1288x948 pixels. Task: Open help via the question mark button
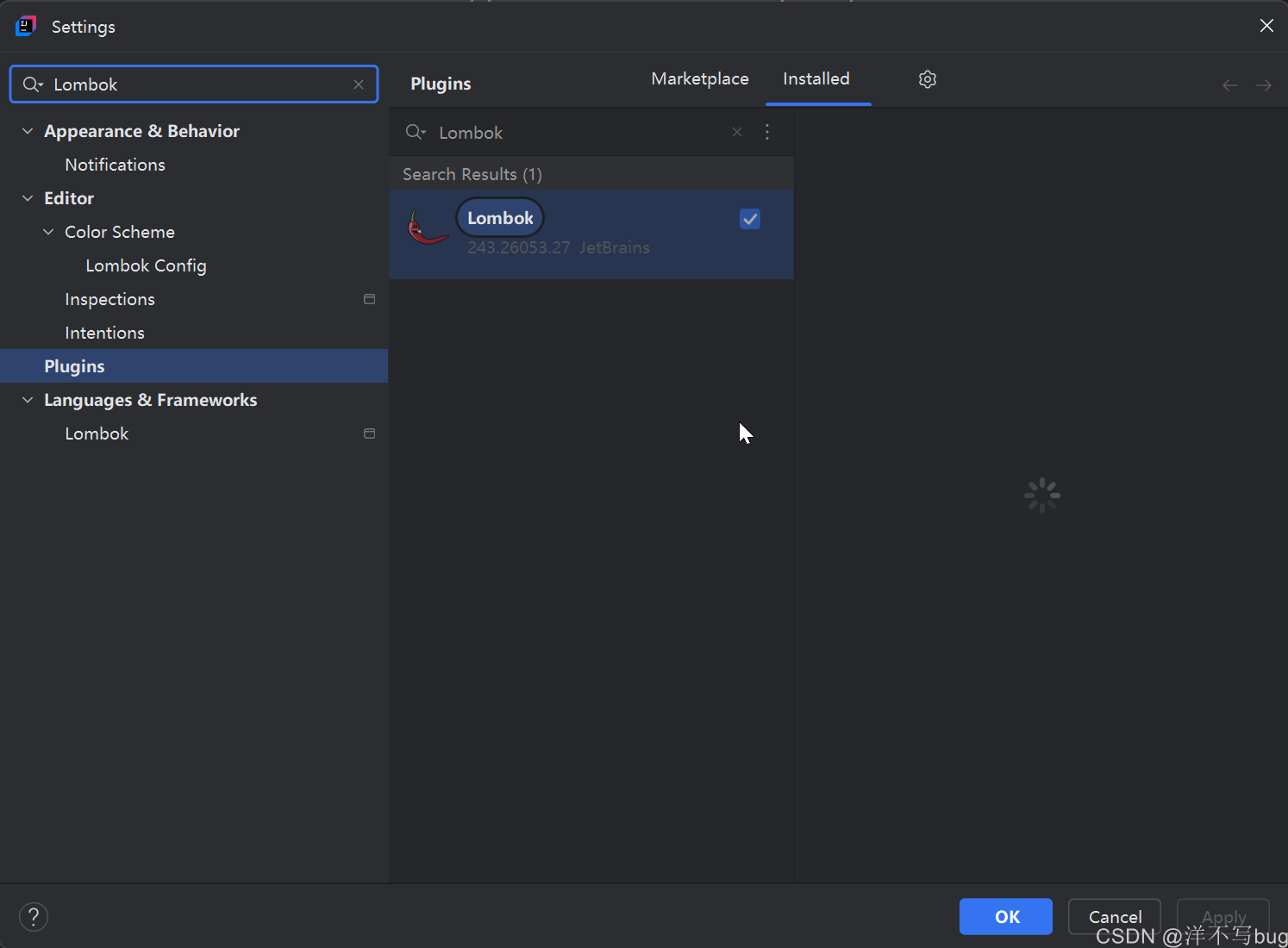(34, 917)
